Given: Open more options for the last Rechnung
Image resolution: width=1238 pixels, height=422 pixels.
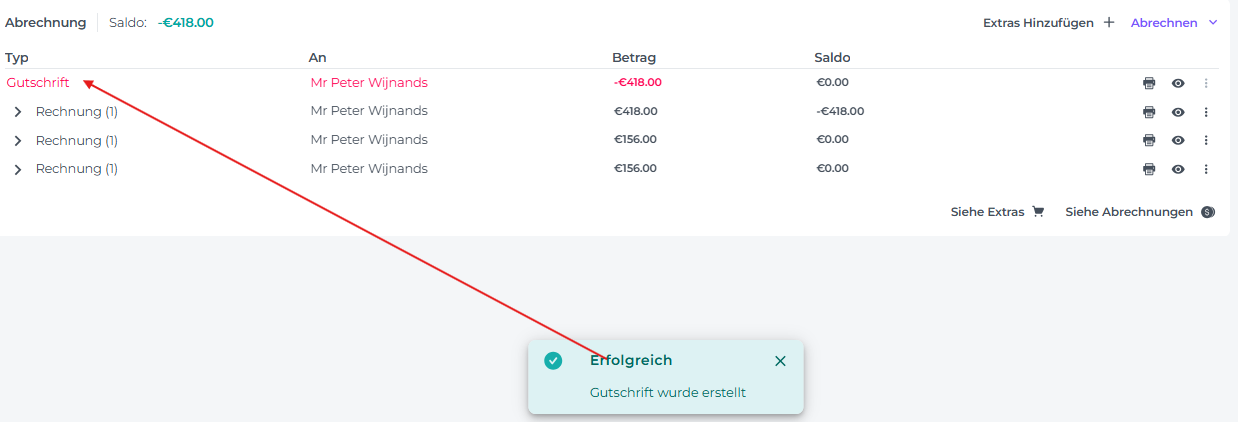Looking at the screenshot, I should tap(1206, 170).
